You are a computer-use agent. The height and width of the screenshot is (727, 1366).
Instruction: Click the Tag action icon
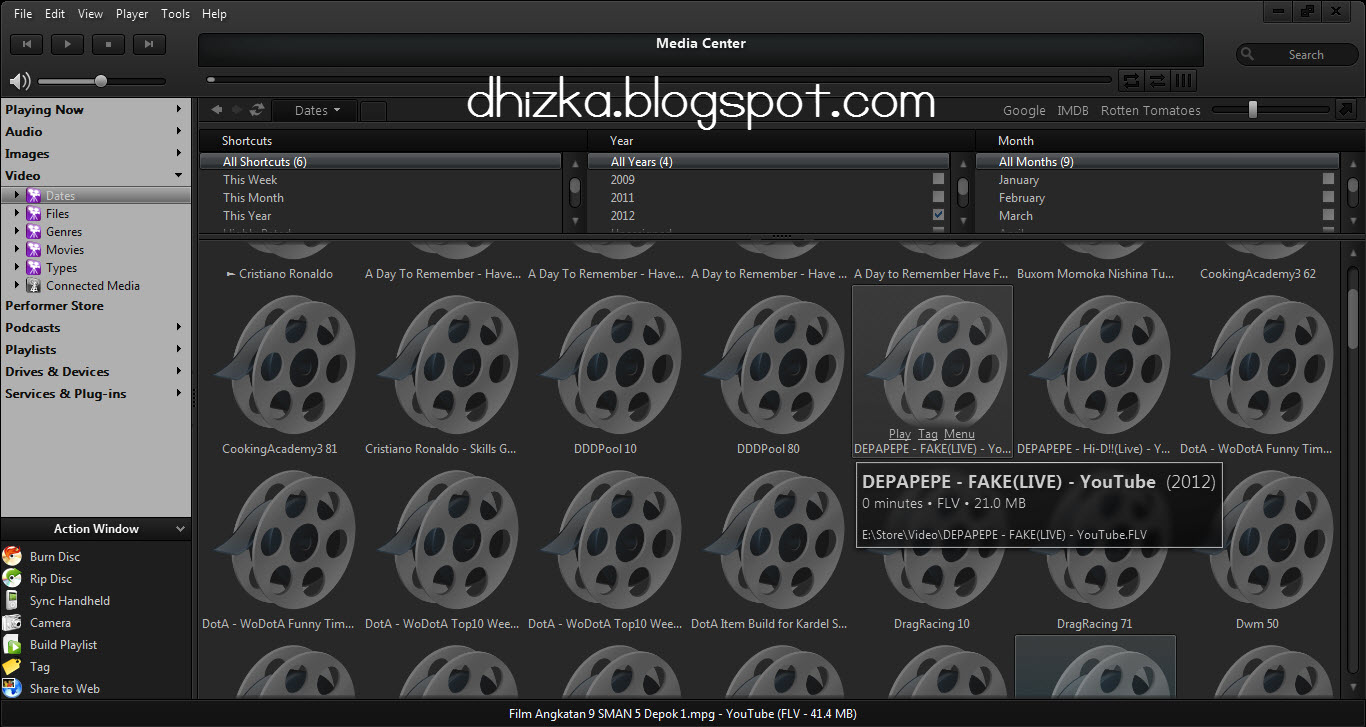click(x=12, y=666)
